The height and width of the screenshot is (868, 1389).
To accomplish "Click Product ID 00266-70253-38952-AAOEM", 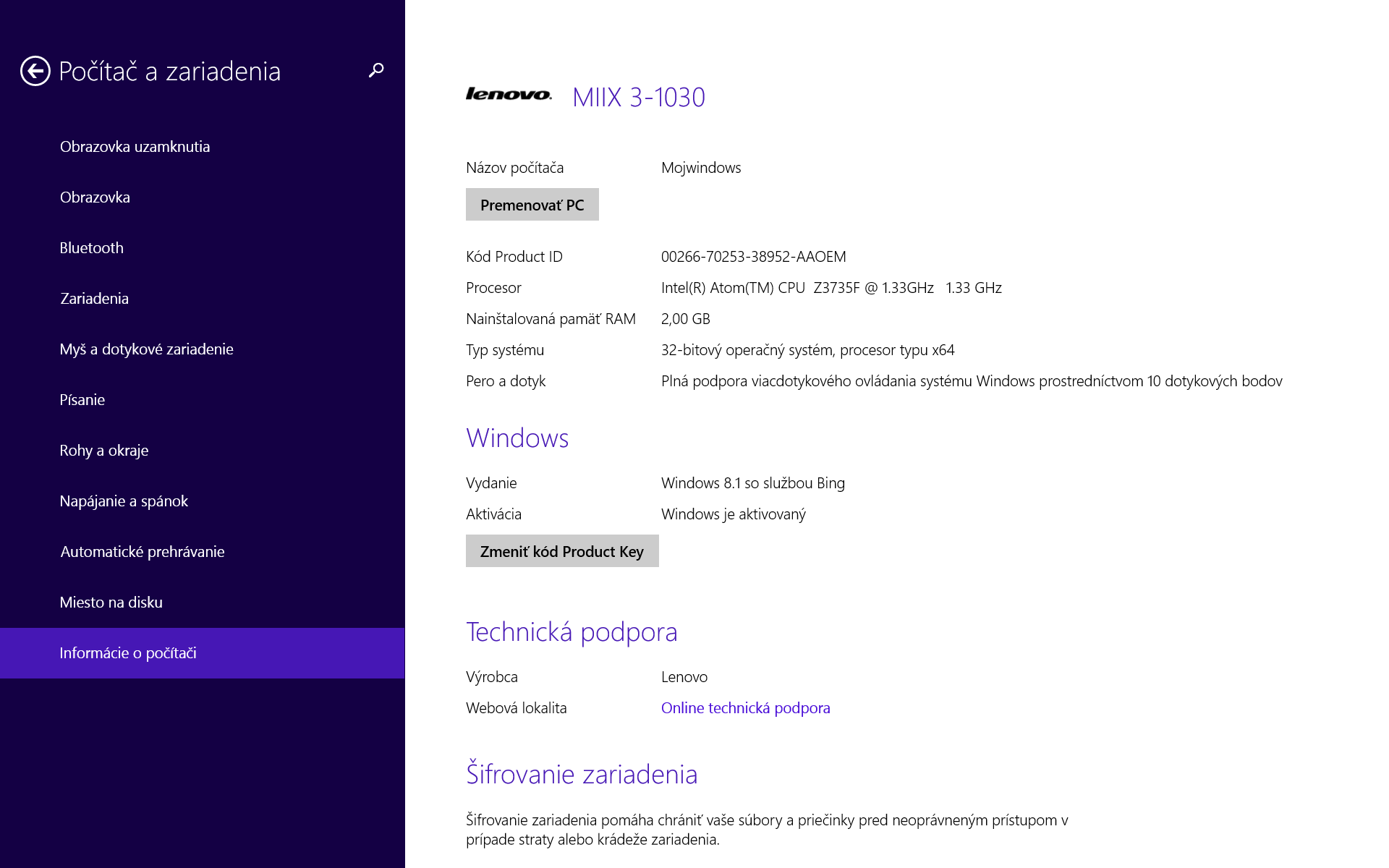I will click(754, 257).
